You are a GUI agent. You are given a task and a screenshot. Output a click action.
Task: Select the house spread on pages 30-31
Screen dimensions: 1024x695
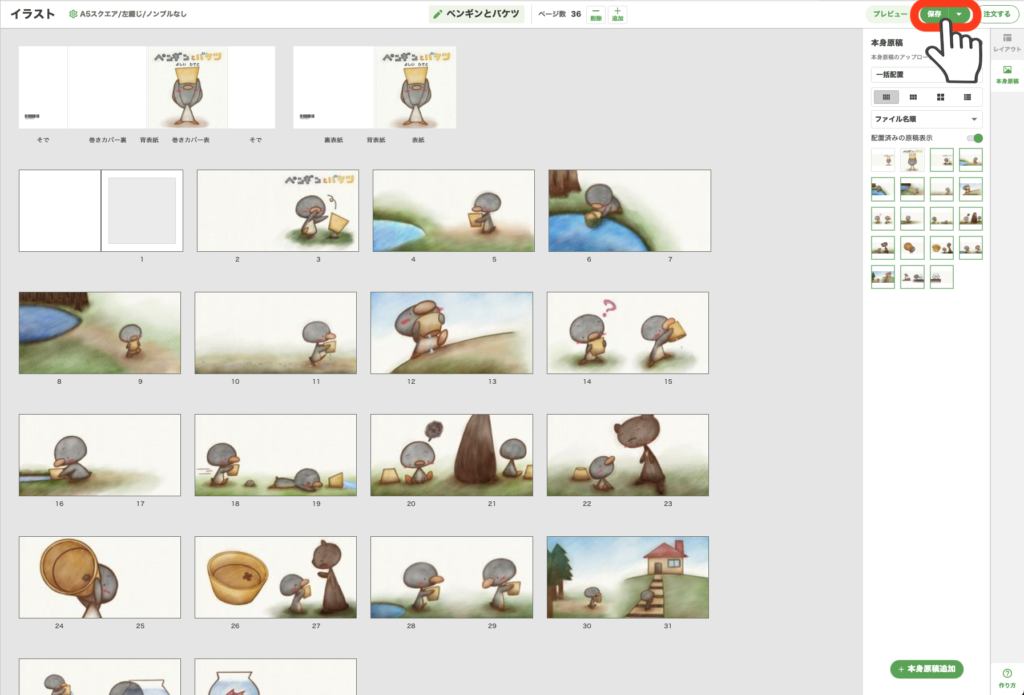coord(627,577)
